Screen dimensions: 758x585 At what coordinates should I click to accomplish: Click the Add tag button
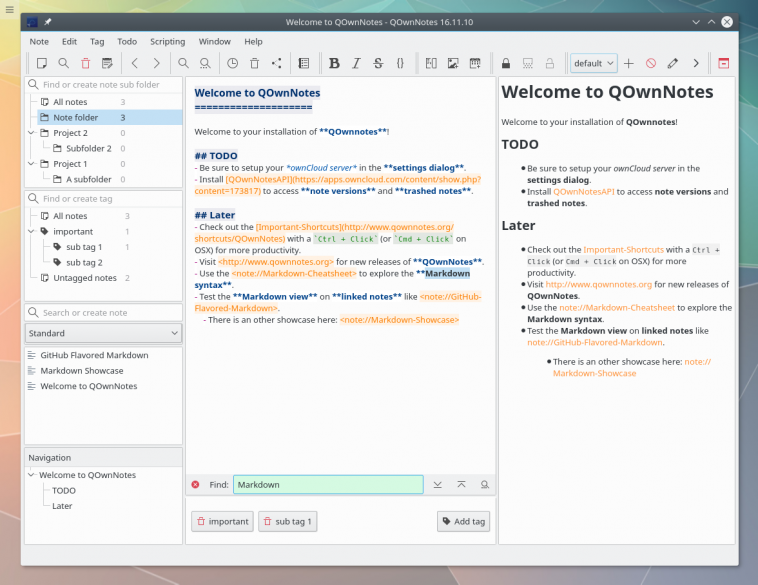[x=463, y=521]
